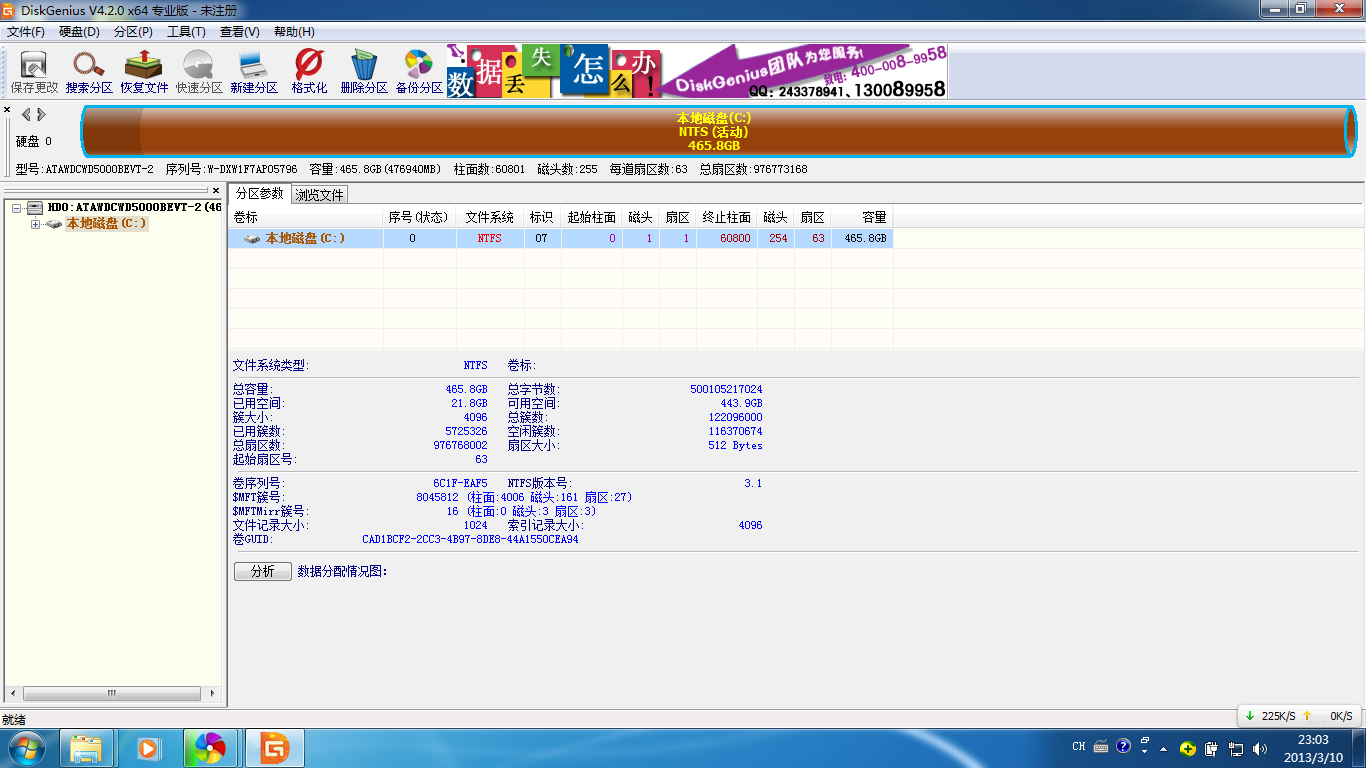Click the on-screen keyboard tray icon
Image resolution: width=1366 pixels, height=768 pixels.
pos(1101,746)
